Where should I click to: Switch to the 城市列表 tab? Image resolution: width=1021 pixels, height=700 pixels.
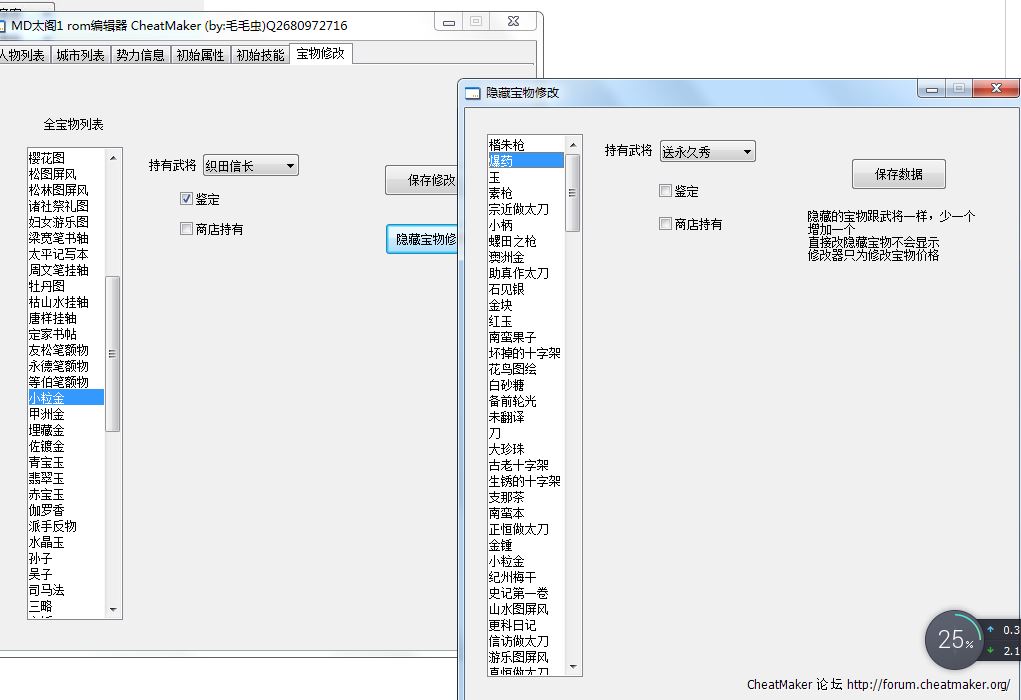[80, 55]
